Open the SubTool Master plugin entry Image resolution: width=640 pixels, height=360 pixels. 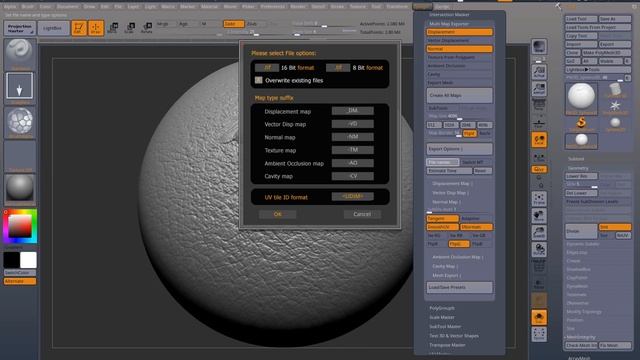point(445,327)
